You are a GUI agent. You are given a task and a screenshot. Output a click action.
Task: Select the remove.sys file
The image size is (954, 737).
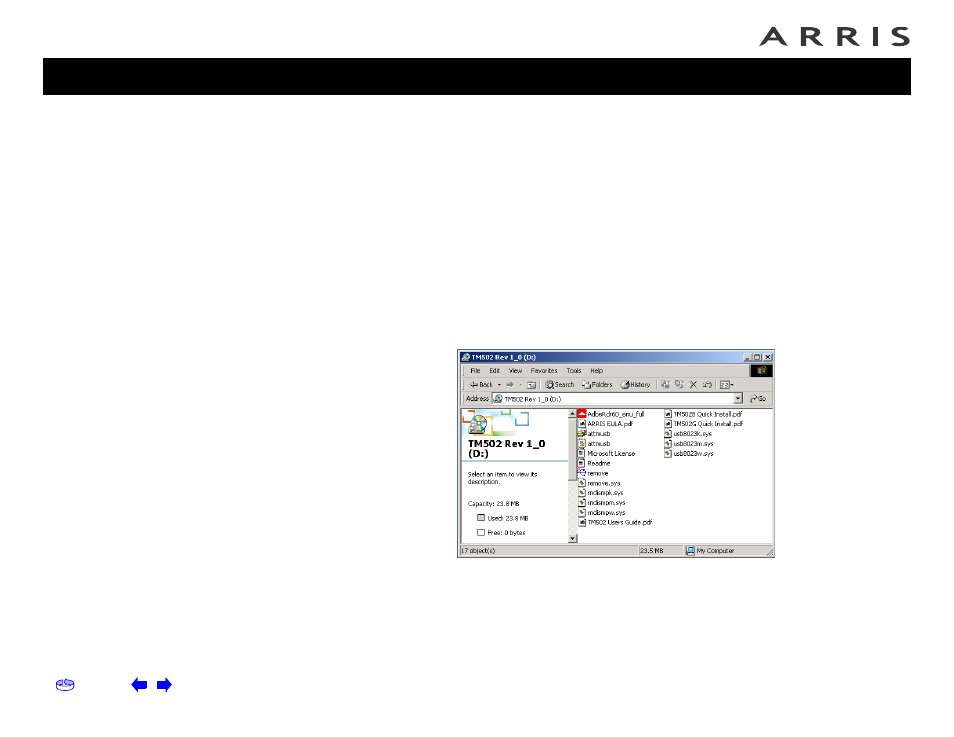[599, 483]
